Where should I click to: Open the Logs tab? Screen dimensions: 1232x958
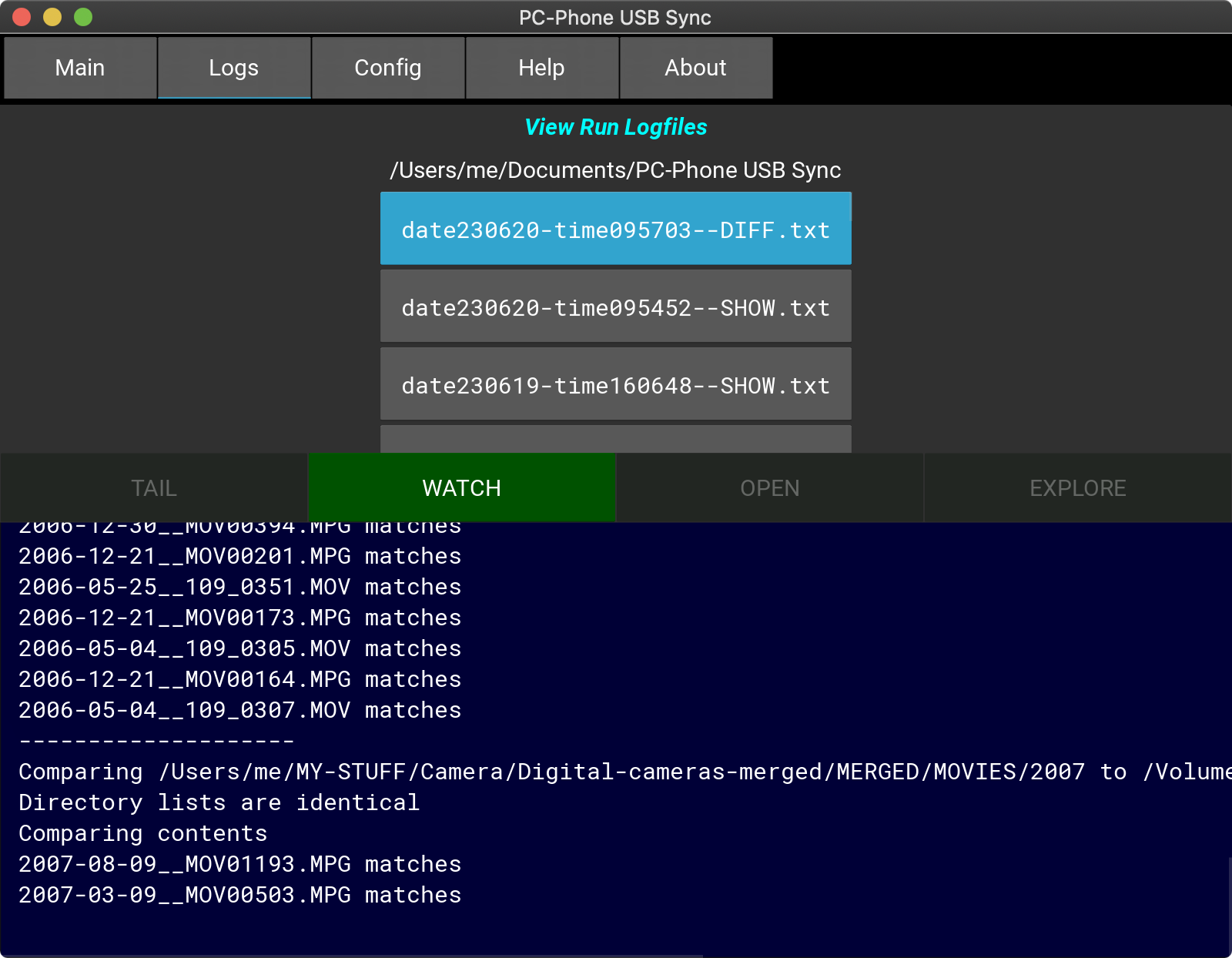tap(234, 68)
